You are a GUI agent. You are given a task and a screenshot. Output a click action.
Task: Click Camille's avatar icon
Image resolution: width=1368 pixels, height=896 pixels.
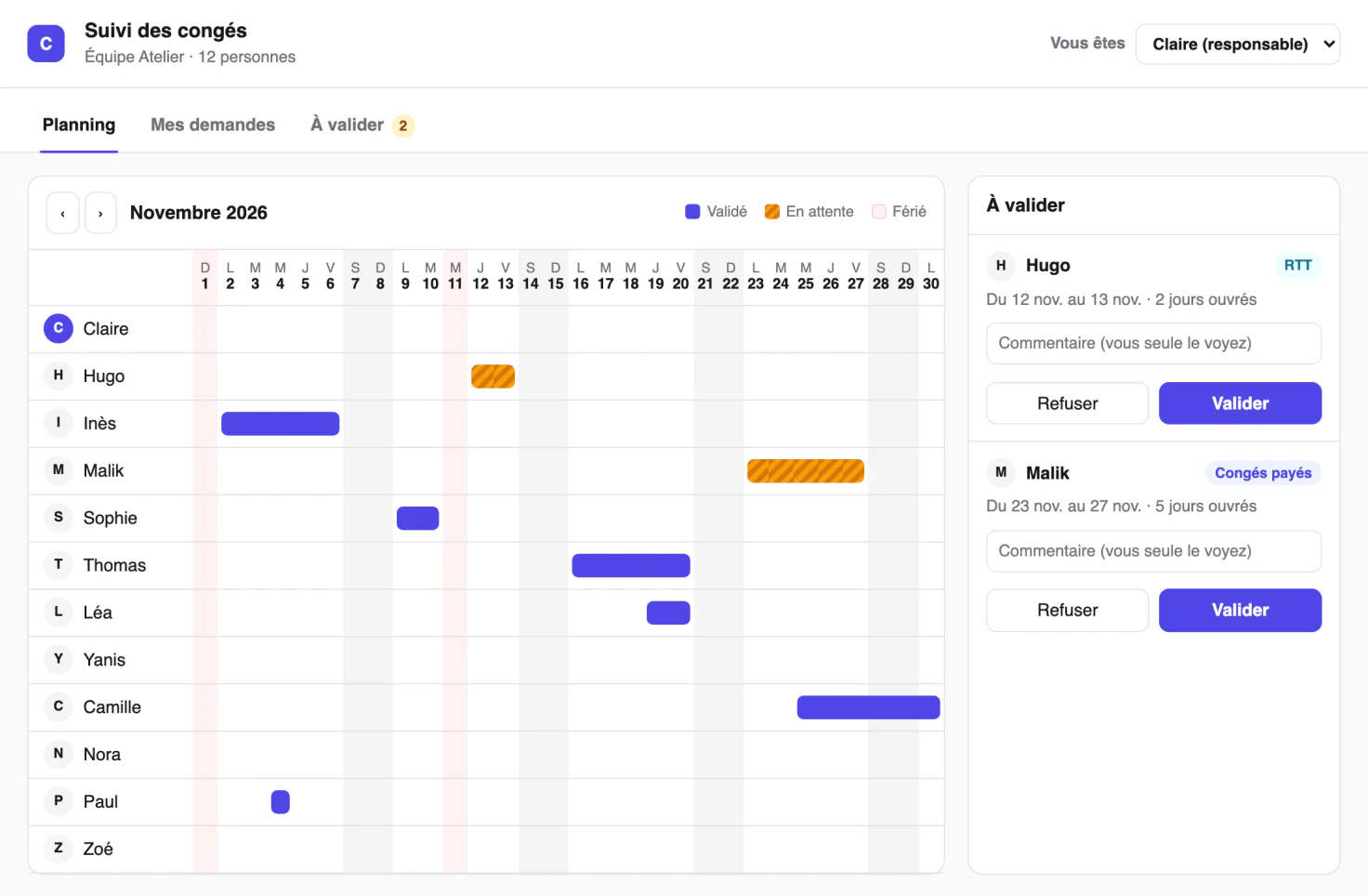point(59,707)
